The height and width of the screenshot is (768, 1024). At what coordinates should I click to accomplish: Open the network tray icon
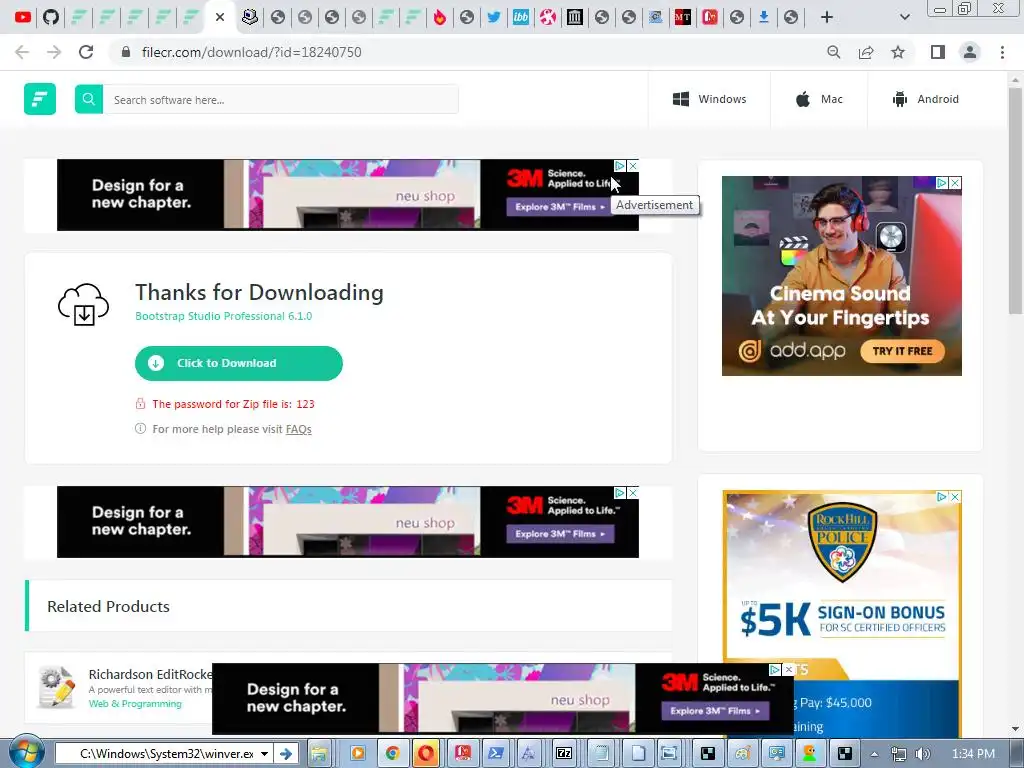click(x=899, y=754)
